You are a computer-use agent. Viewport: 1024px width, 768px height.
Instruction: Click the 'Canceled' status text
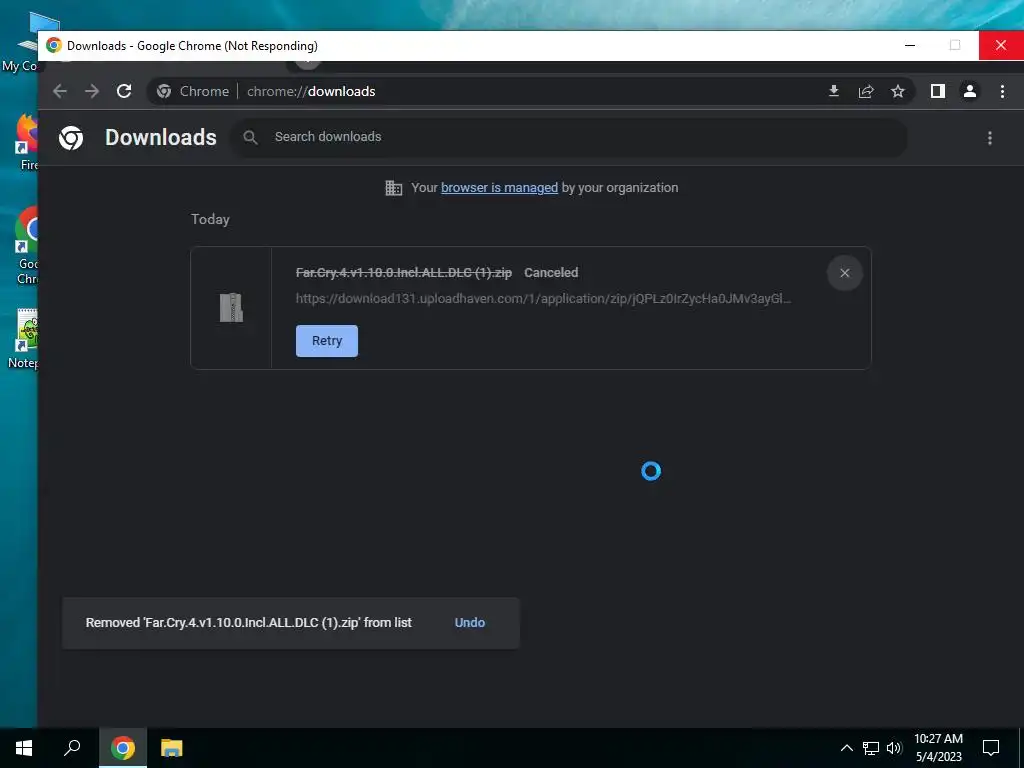[x=551, y=272]
